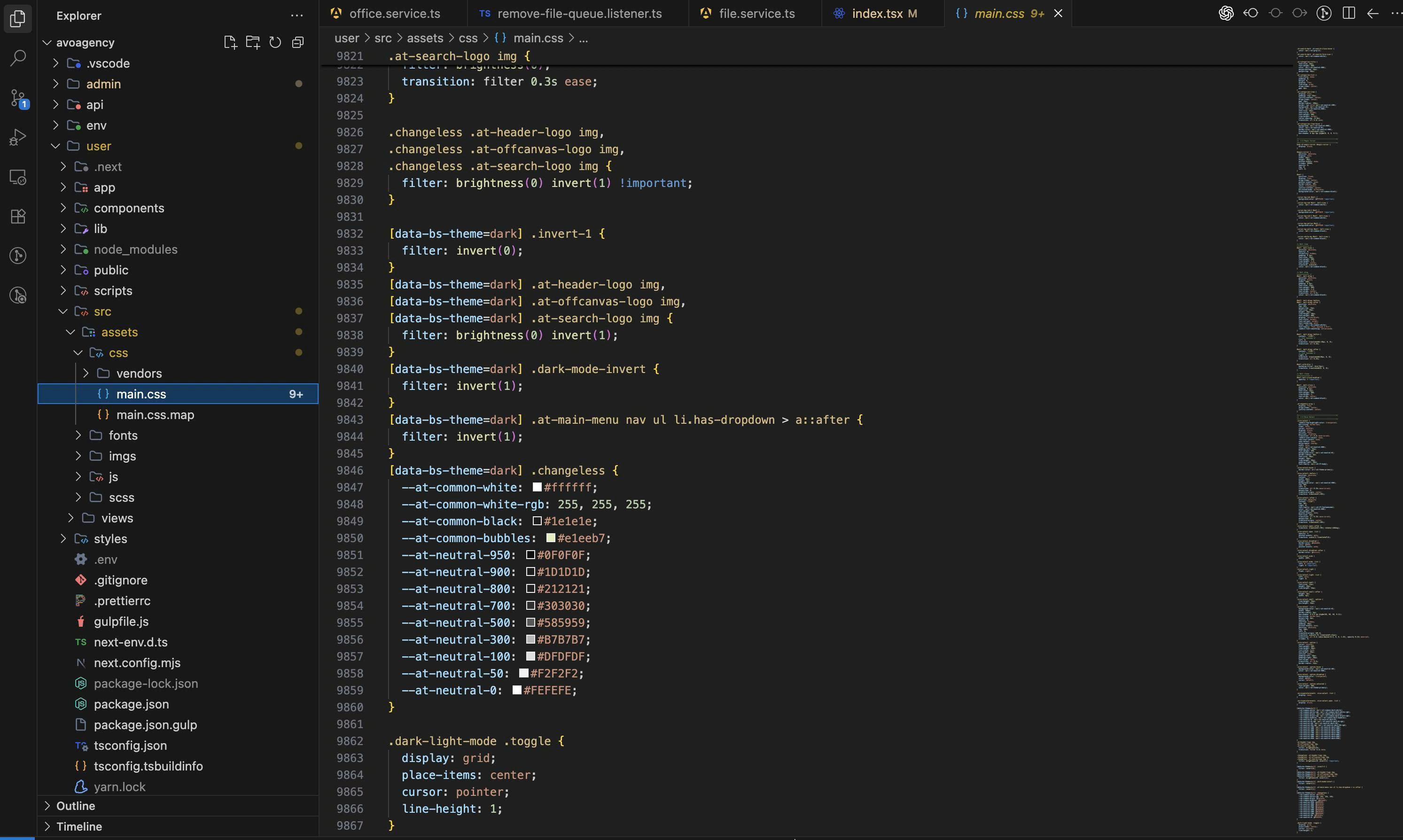Open the Git Graph activity bar icon
The width and height of the screenshot is (1403, 840).
tap(18, 256)
